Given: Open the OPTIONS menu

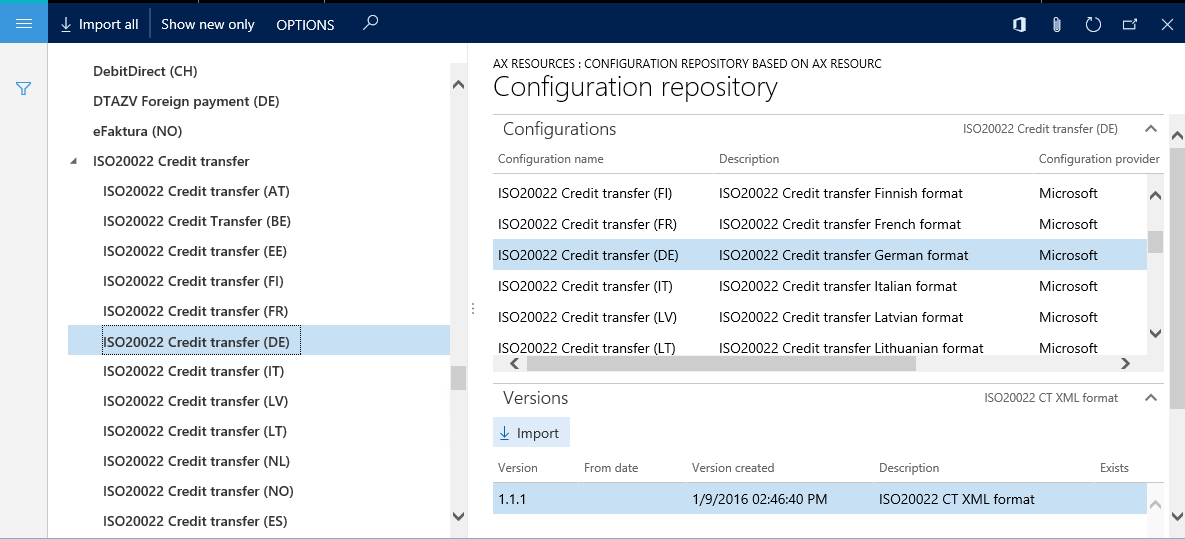Looking at the screenshot, I should [305, 25].
